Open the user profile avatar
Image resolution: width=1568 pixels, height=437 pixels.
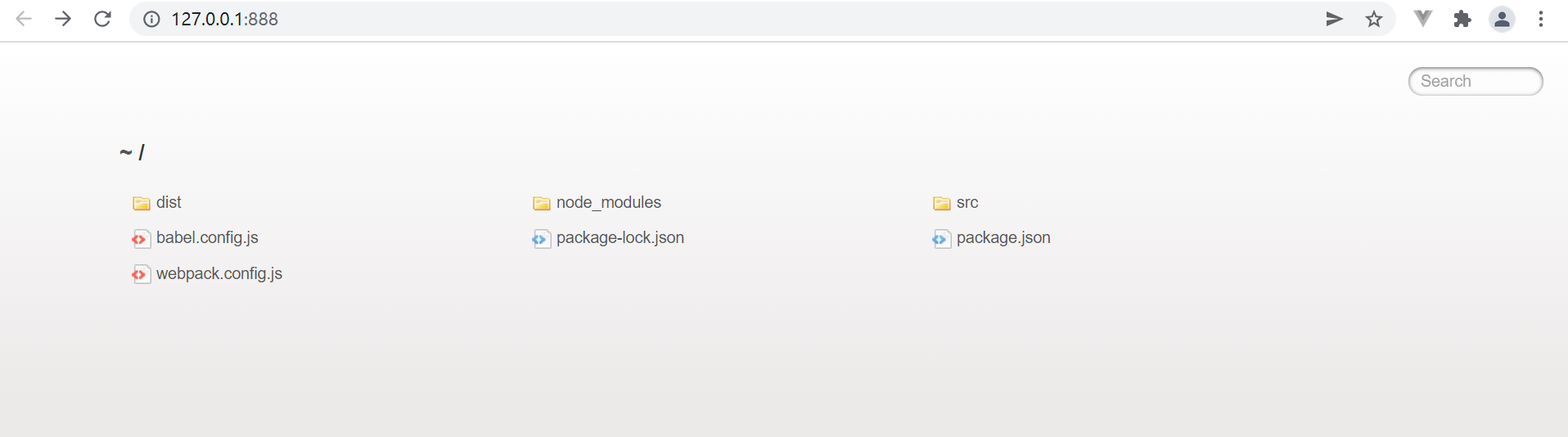pos(1502,19)
